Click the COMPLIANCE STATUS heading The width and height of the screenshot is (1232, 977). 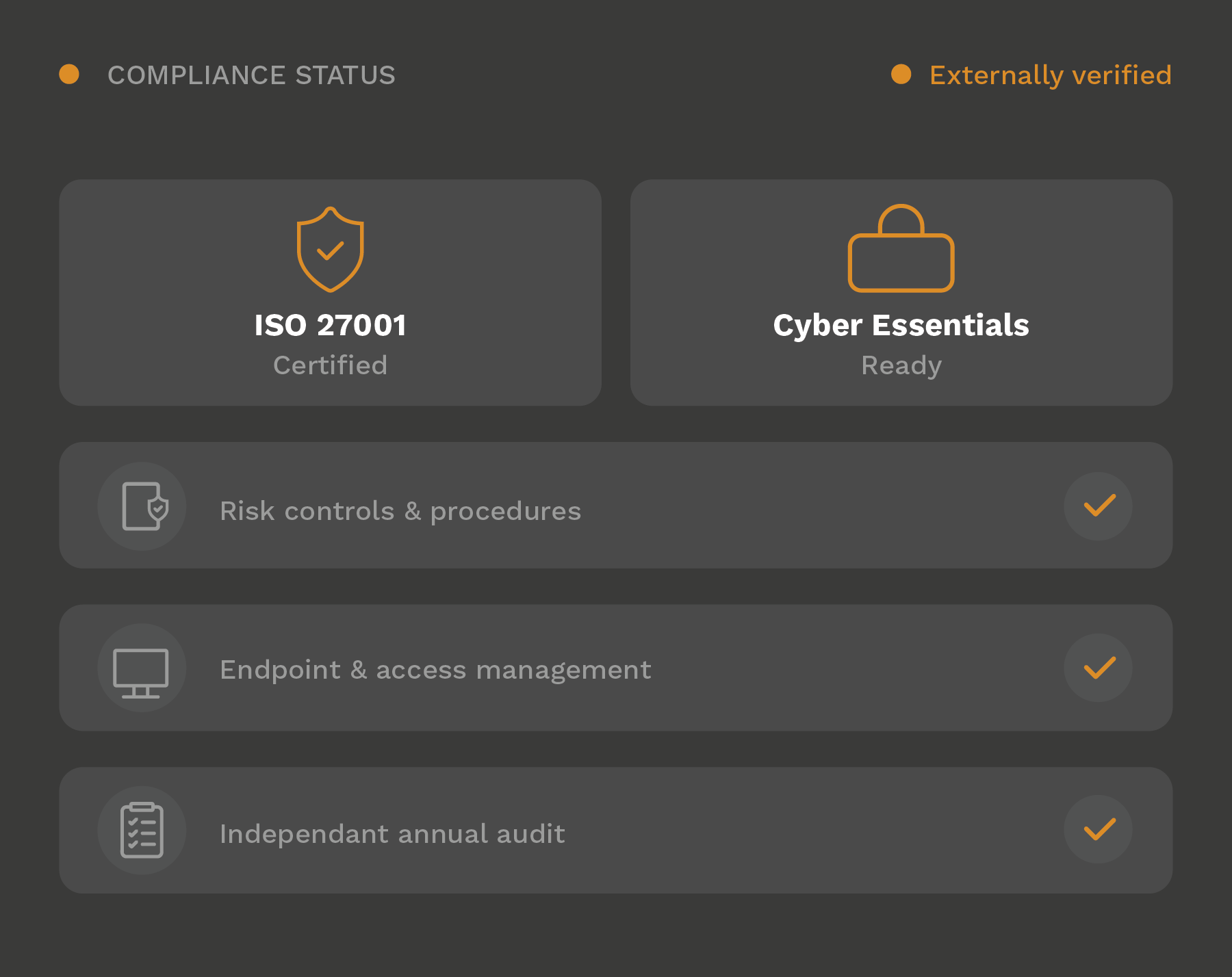click(x=251, y=75)
